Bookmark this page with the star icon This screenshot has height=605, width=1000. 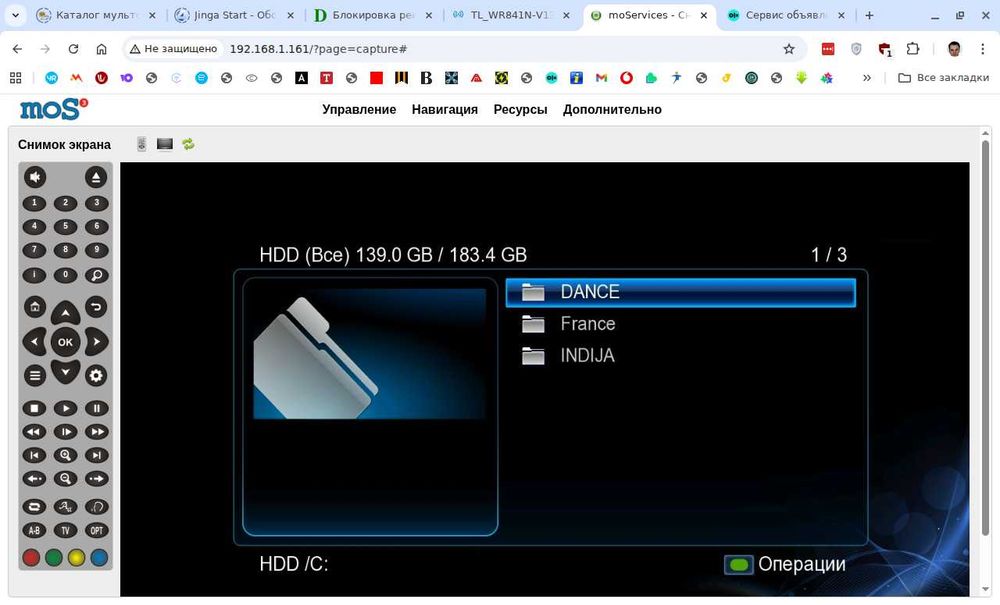coord(789,49)
